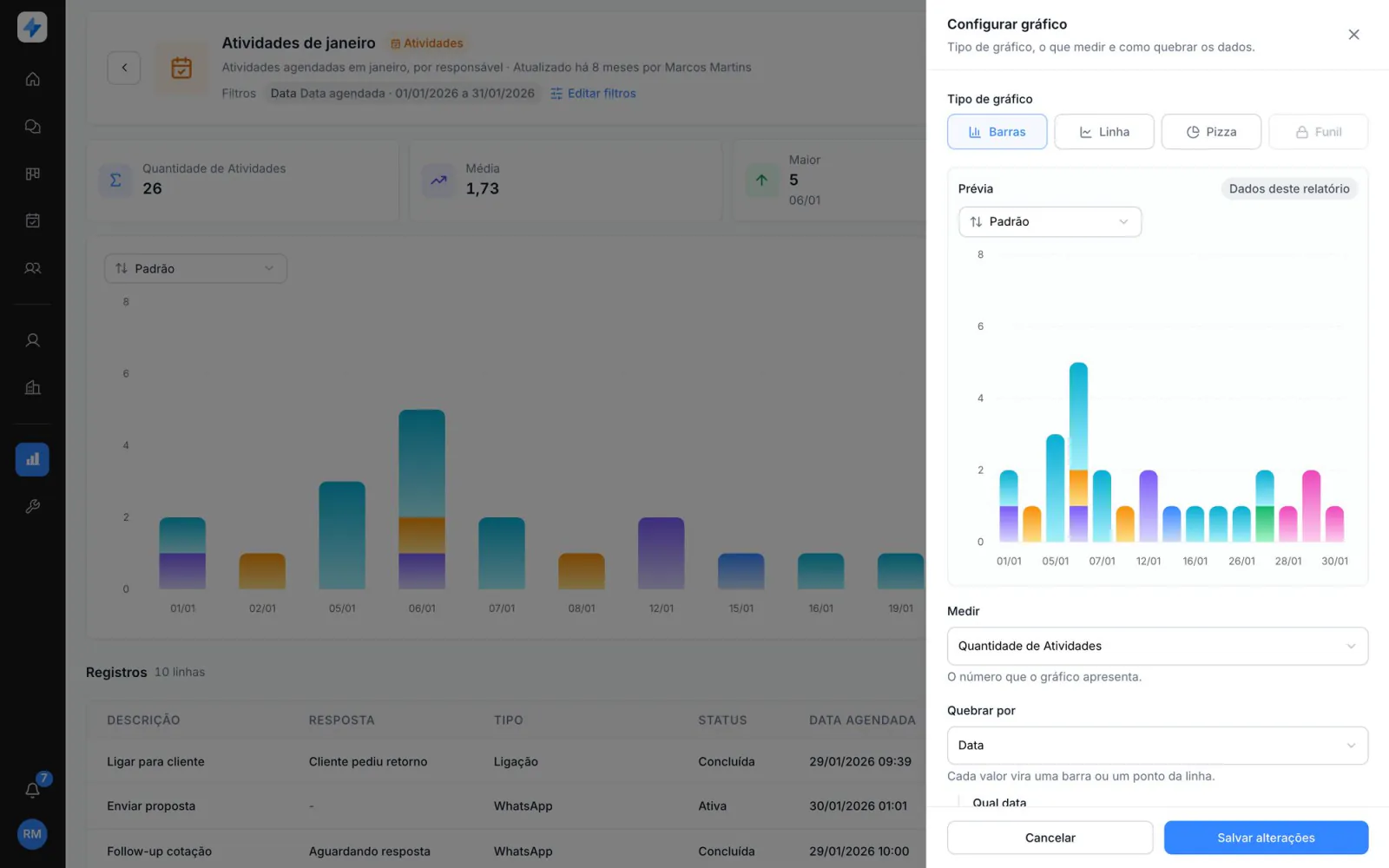Open the reports bar chart sidebar icon

32,459
